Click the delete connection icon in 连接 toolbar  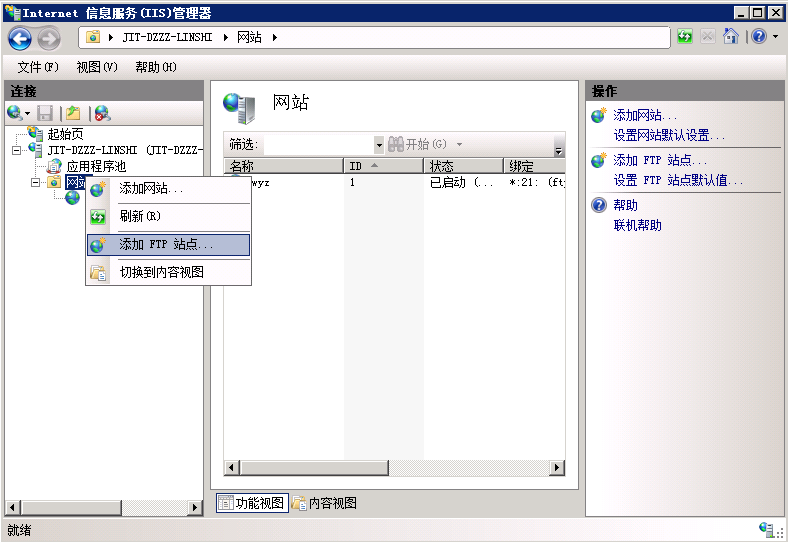point(102,114)
